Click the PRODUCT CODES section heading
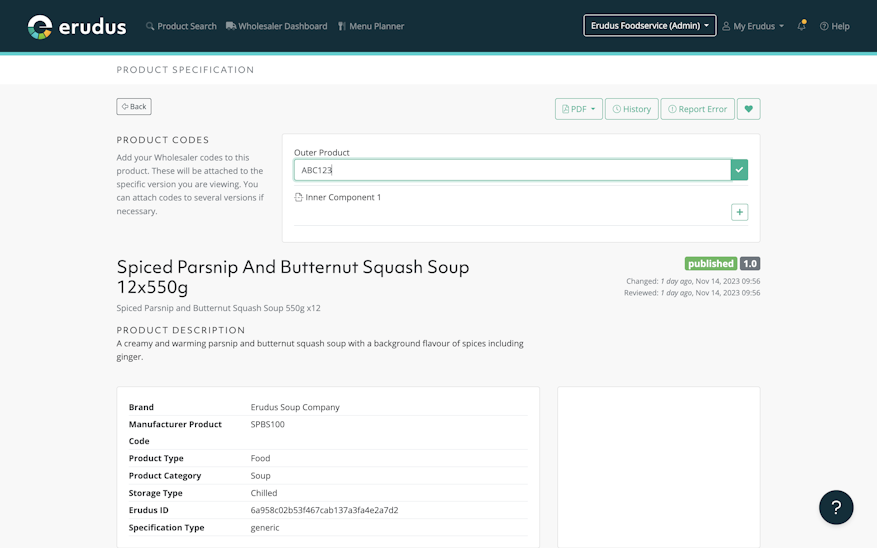 tap(163, 140)
